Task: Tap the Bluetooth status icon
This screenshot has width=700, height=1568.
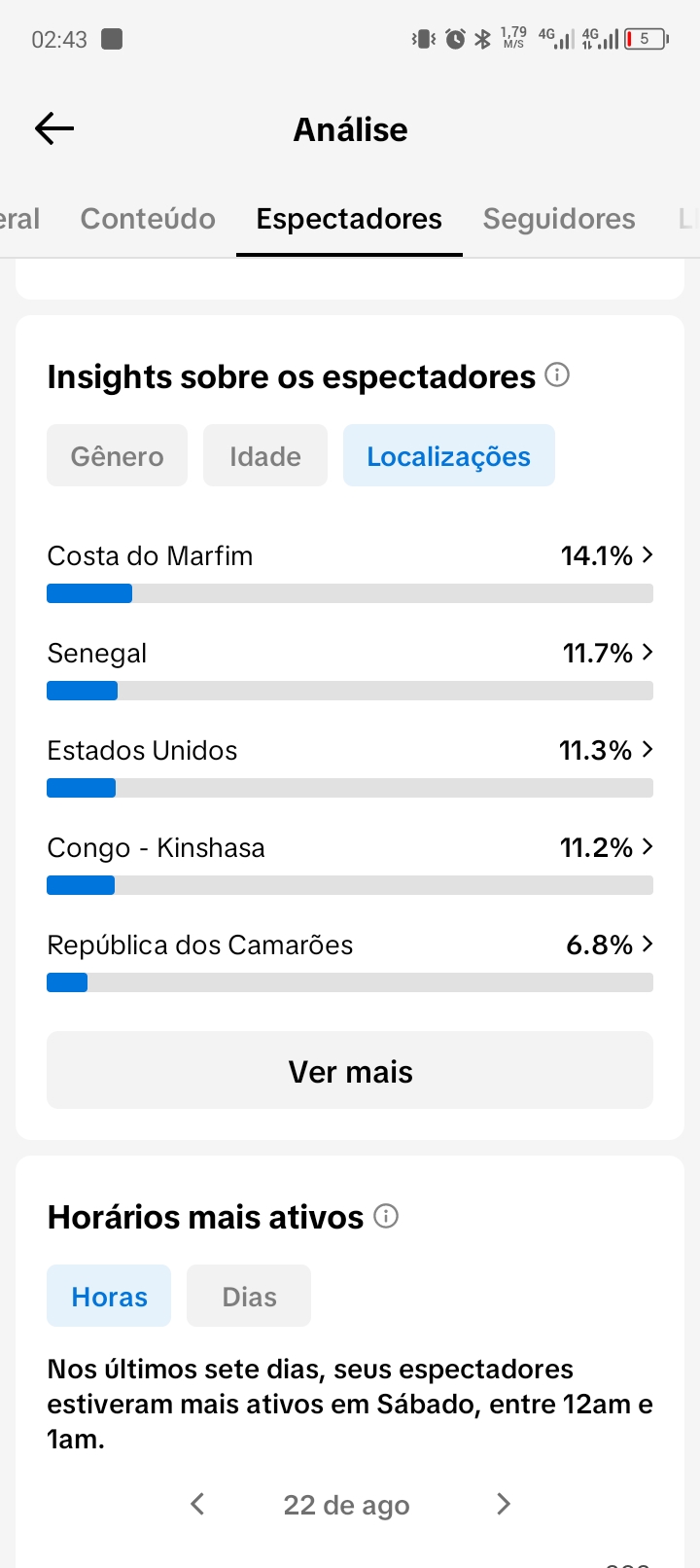Action: coord(482,39)
